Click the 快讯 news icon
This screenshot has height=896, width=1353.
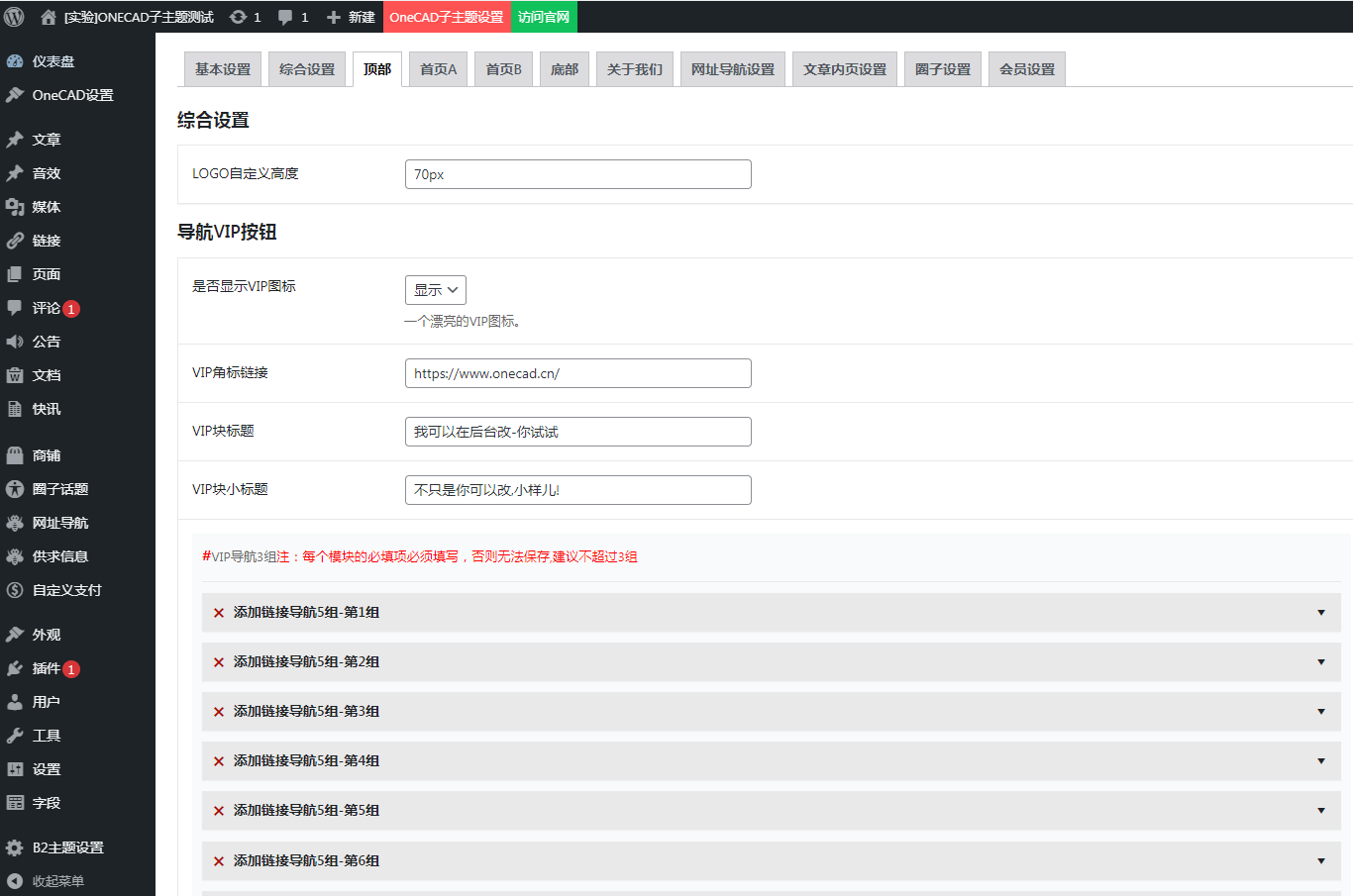15,409
